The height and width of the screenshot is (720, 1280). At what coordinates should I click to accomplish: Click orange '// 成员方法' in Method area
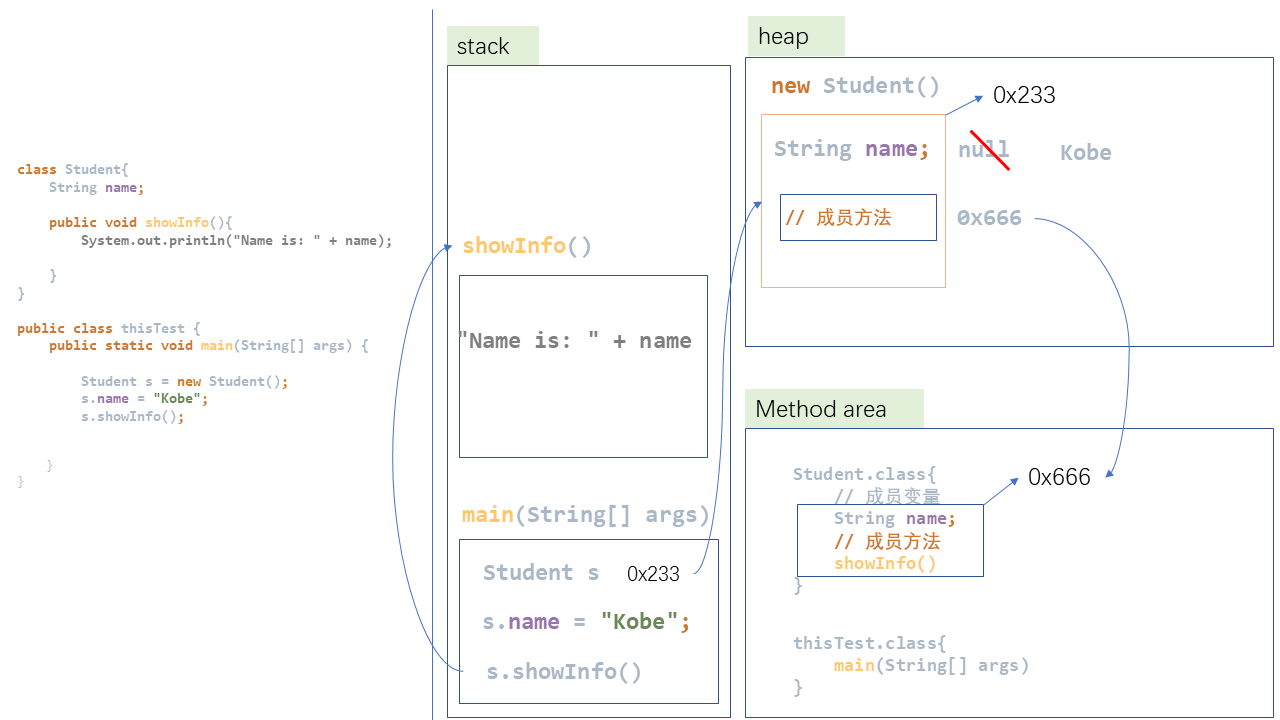click(887, 541)
